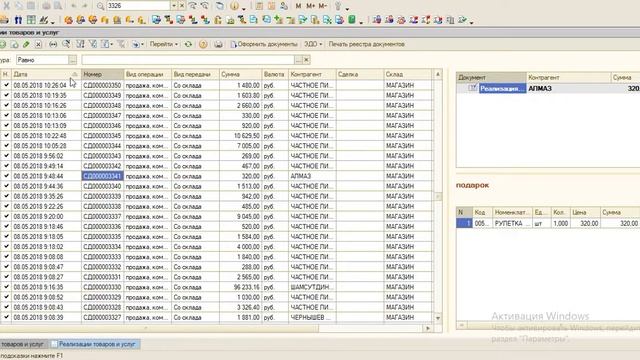Select the ШАМСУТДИН contractor cell
640x360 pixels.
[x=312, y=287]
